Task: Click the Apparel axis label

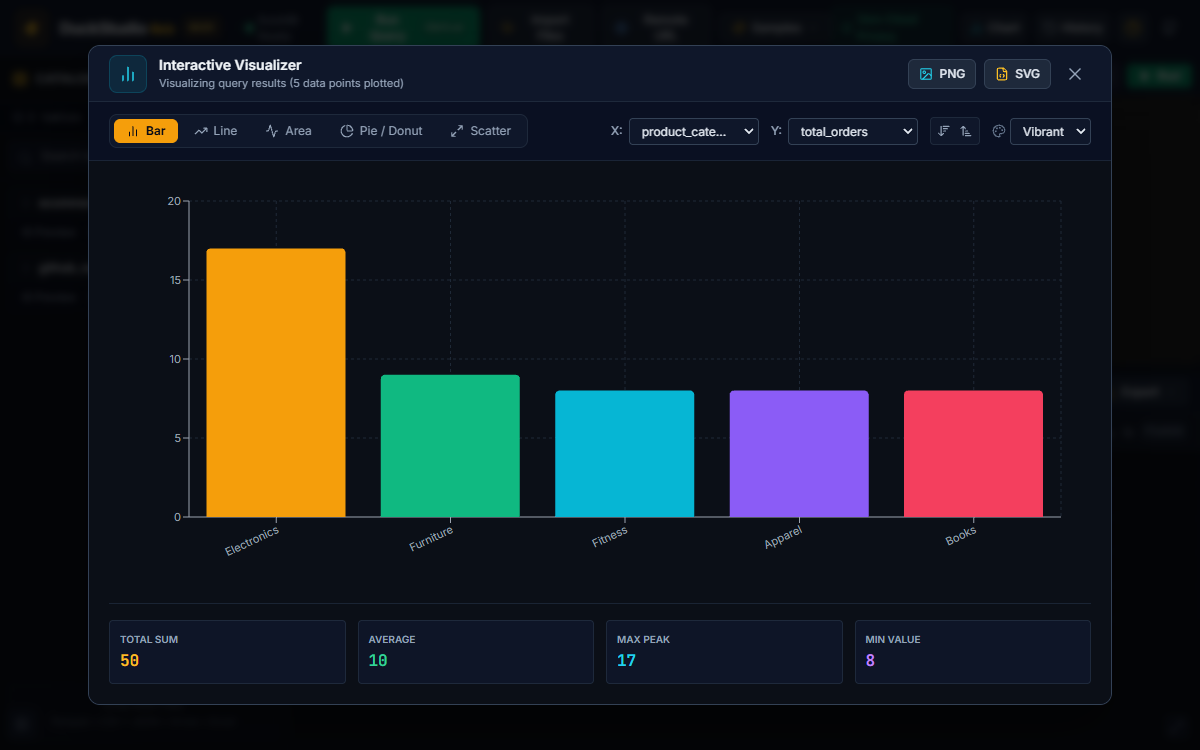Action: coord(783,537)
